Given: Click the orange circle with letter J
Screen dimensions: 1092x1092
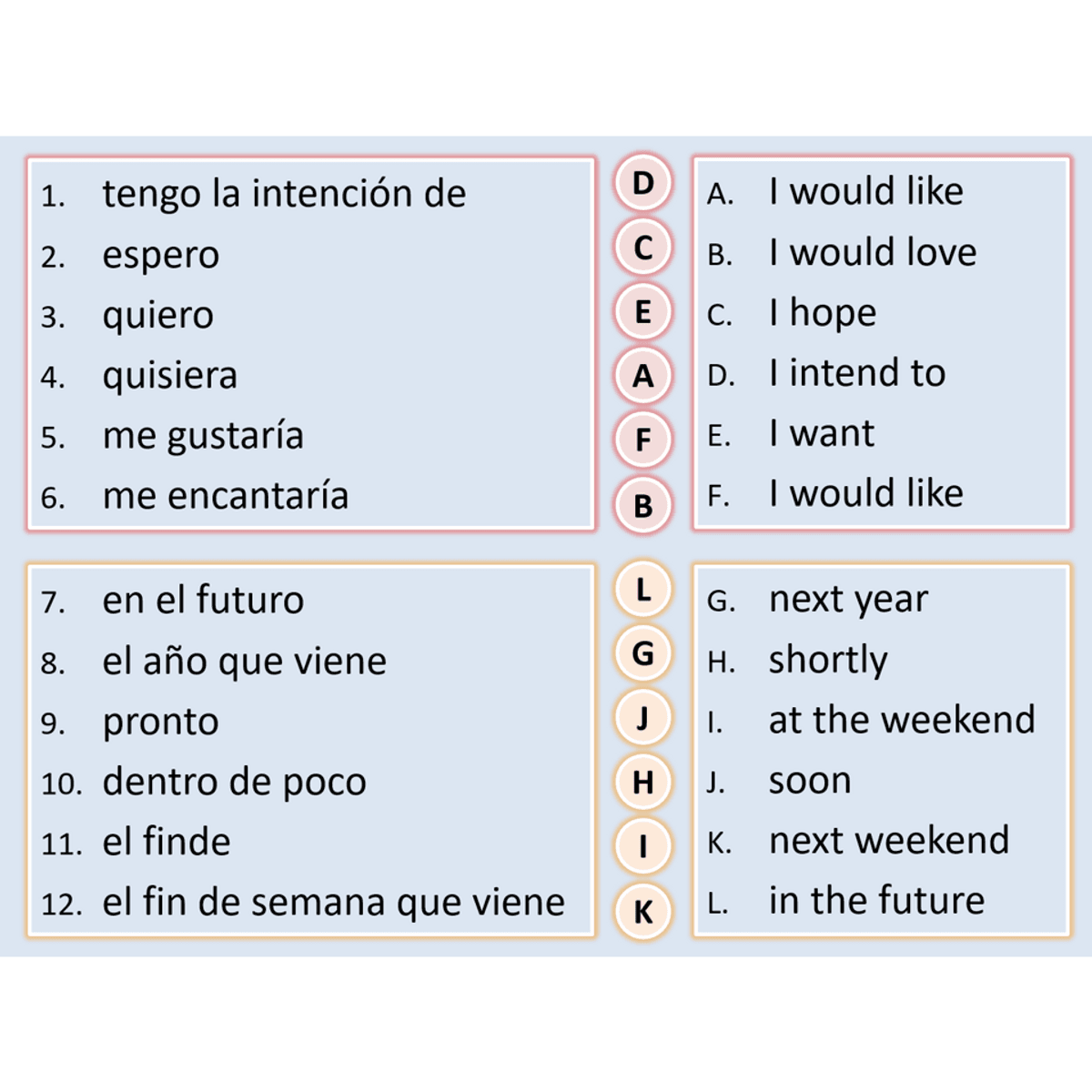Looking at the screenshot, I should pos(642,718).
